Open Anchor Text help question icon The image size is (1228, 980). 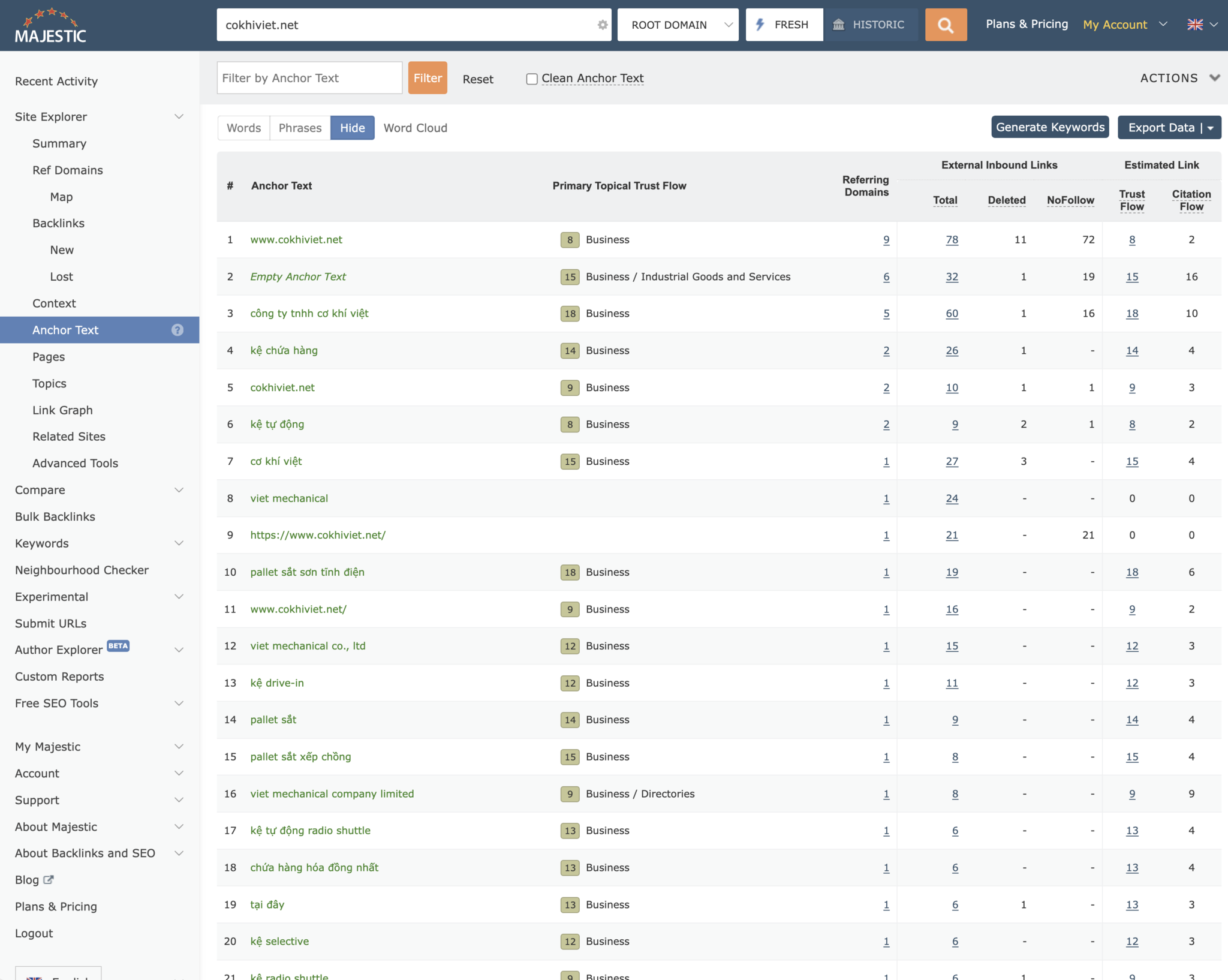[177, 330]
